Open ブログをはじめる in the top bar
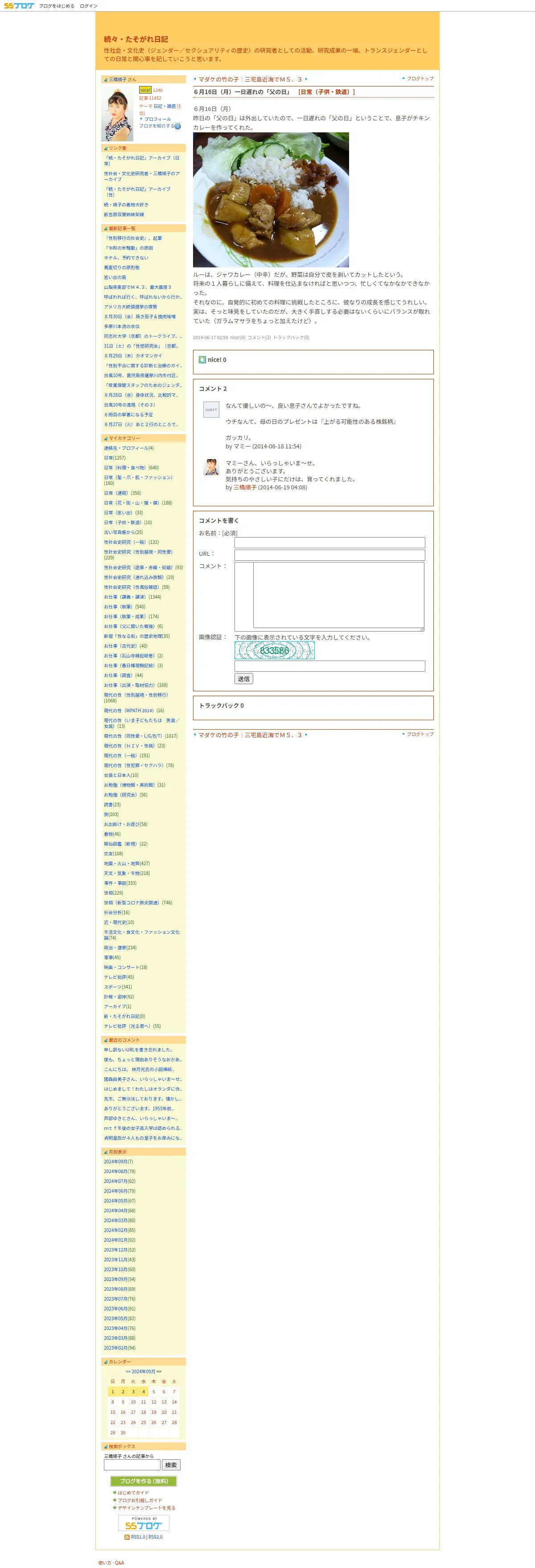 57,6
